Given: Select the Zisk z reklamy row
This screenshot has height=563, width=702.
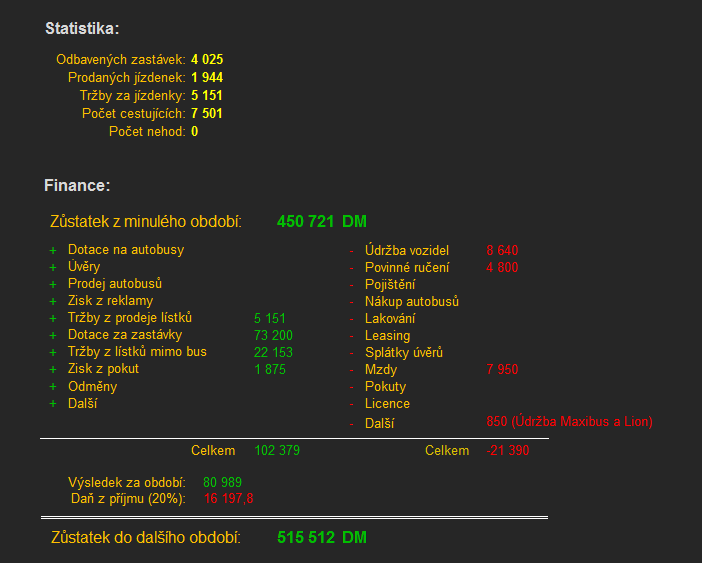Looking at the screenshot, I should tap(110, 301).
